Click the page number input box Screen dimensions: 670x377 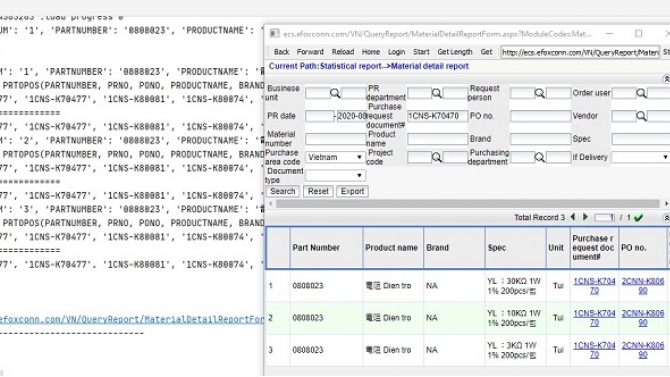click(605, 218)
